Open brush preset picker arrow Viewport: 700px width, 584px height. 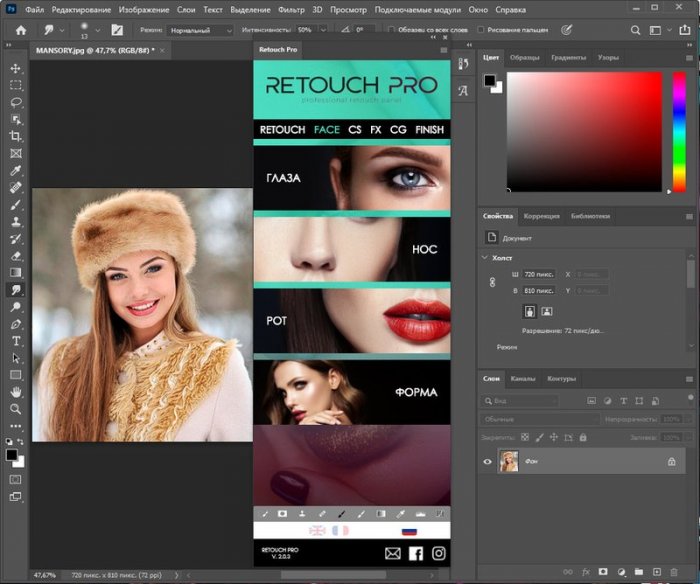pos(98,30)
